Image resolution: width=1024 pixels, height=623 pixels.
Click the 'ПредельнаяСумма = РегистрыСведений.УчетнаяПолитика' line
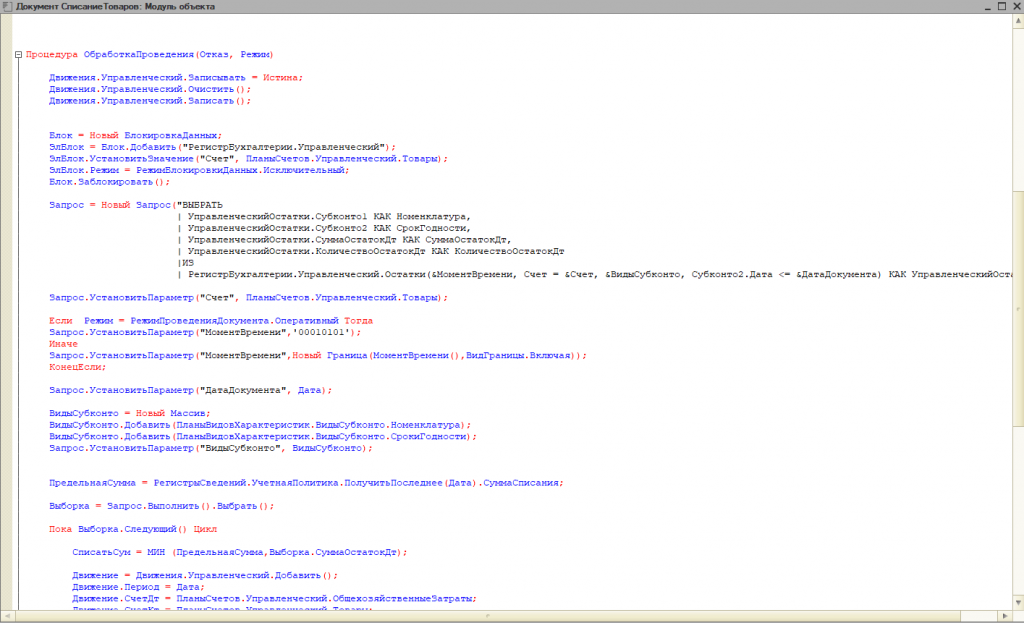tap(306, 483)
